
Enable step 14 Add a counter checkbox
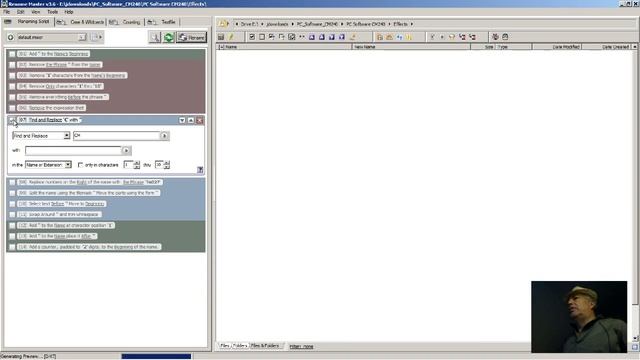(x=12, y=247)
